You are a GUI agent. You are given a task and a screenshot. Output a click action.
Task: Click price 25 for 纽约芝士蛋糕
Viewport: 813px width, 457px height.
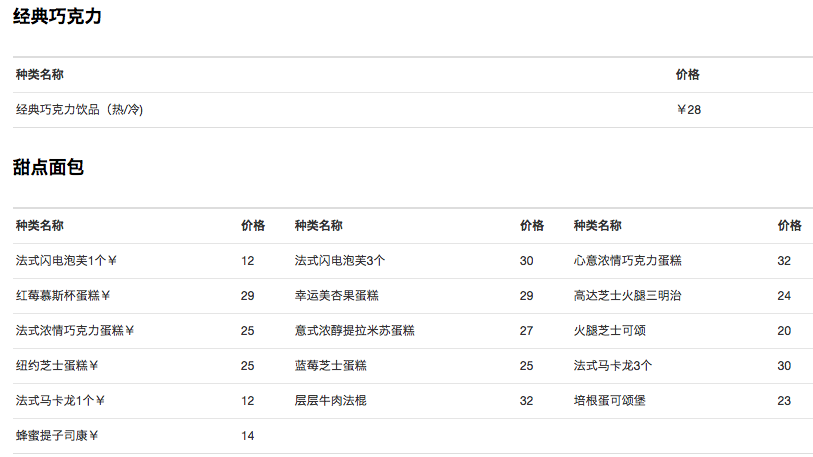click(247, 366)
